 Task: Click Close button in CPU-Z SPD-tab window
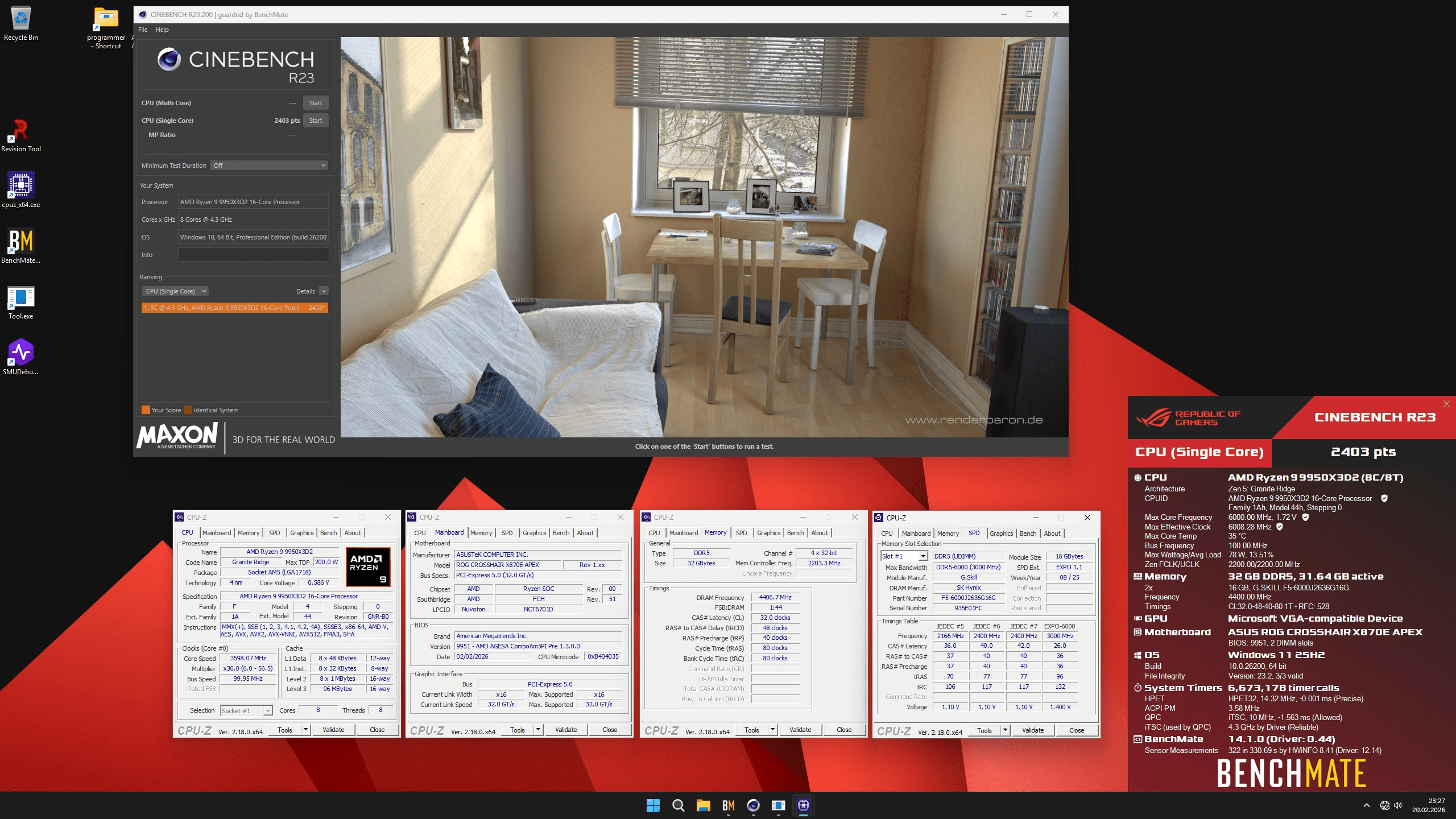coord(1077,730)
